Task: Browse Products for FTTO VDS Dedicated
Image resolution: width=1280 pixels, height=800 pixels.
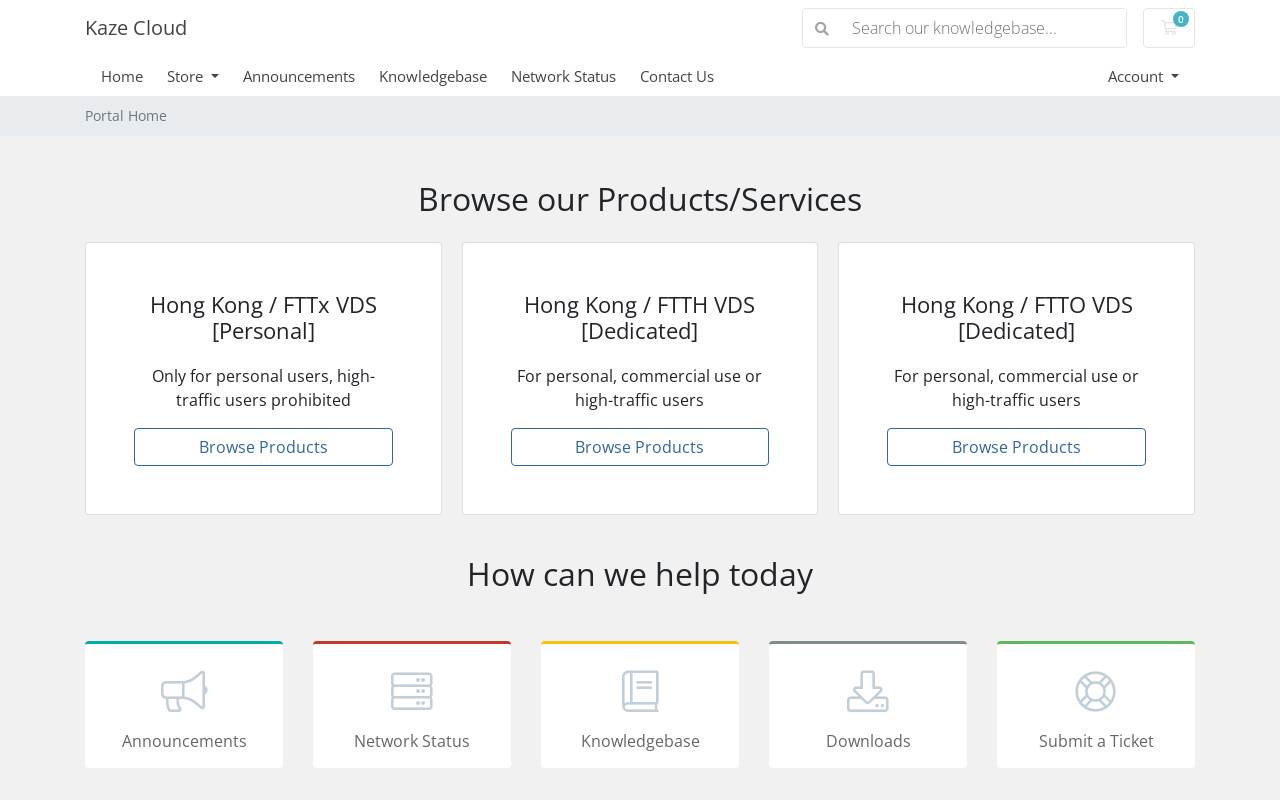Action: [x=1016, y=447]
